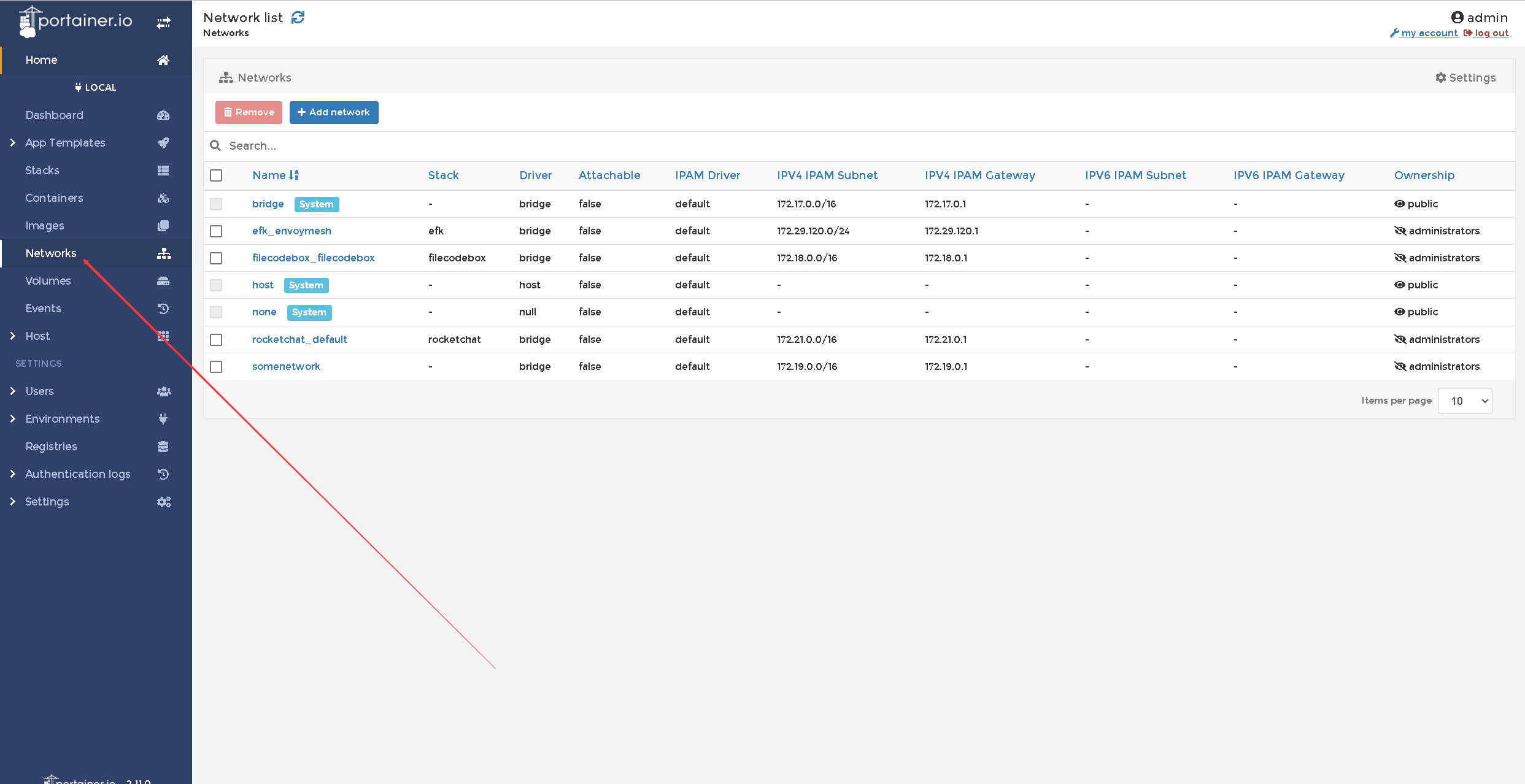This screenshot has width=1525, height=784.
Task: Check the efk_envoymesh network checkbox
Action: [x=216, y=231]
